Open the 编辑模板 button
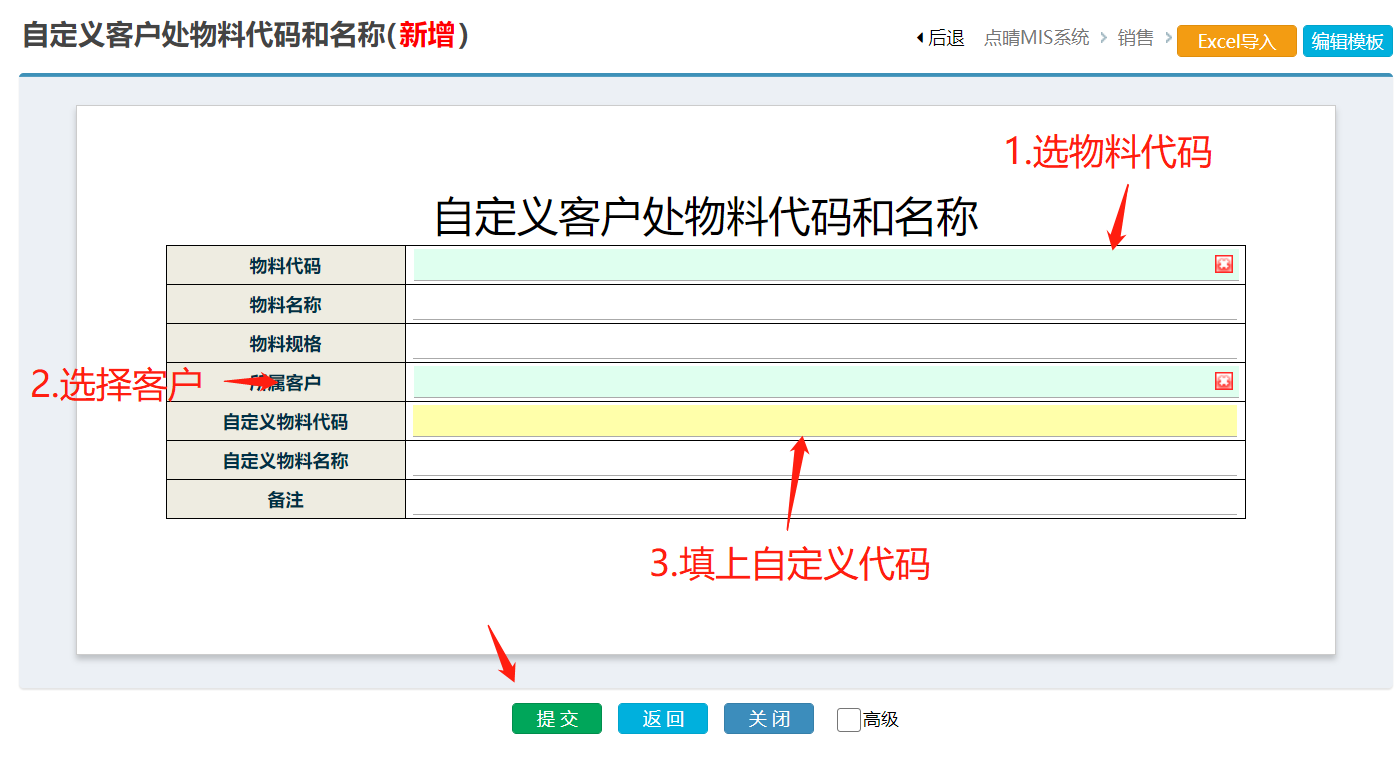Viewport: 1398px width, 758px height. 1348,41
